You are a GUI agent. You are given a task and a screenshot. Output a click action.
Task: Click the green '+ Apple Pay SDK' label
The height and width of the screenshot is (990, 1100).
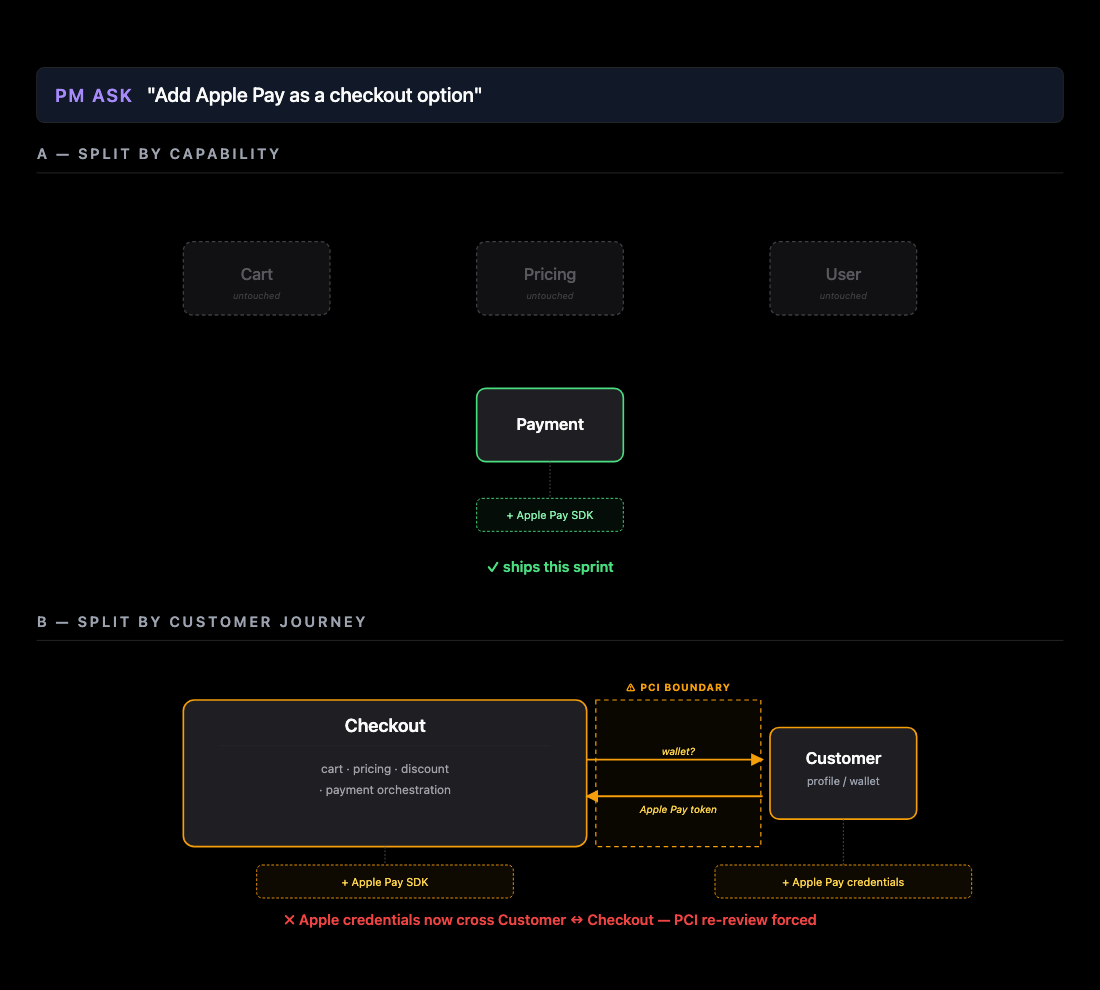(549, 515)
